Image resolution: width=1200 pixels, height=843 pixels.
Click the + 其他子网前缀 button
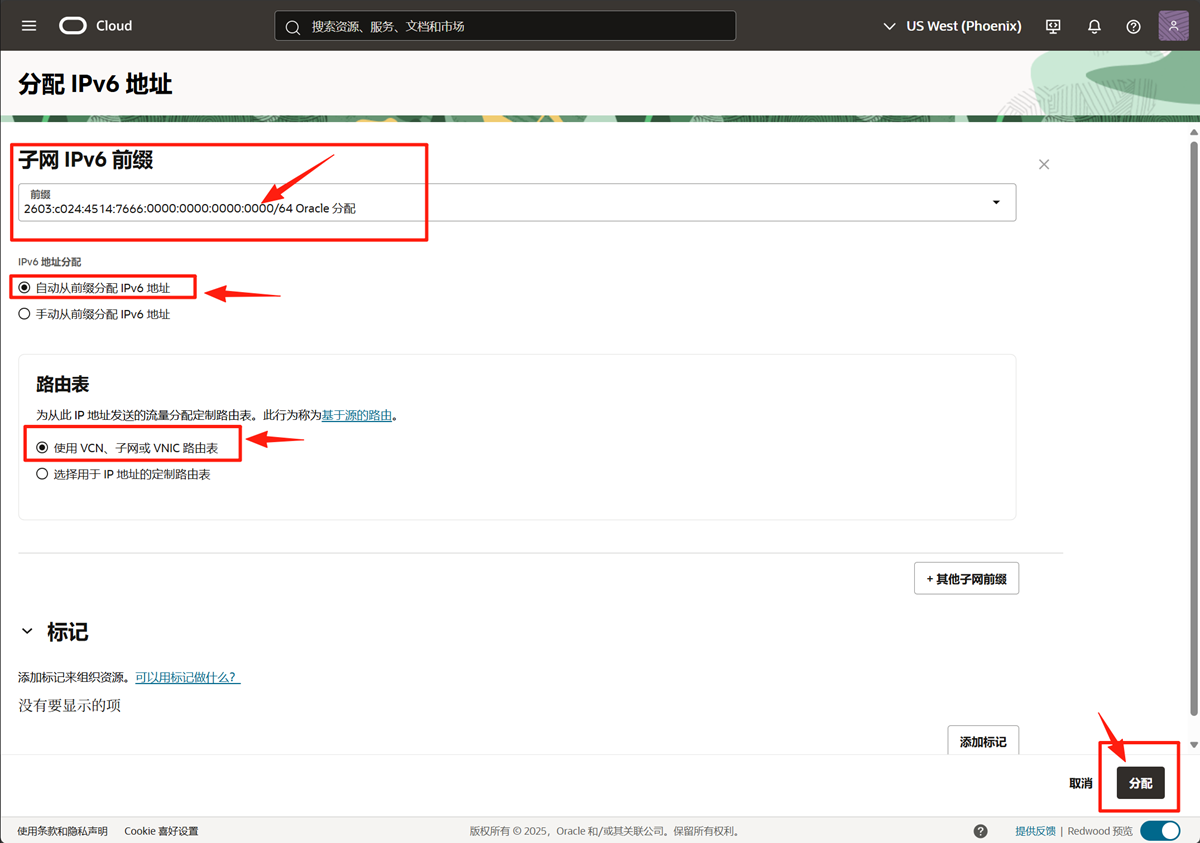(x=966, y=579)
